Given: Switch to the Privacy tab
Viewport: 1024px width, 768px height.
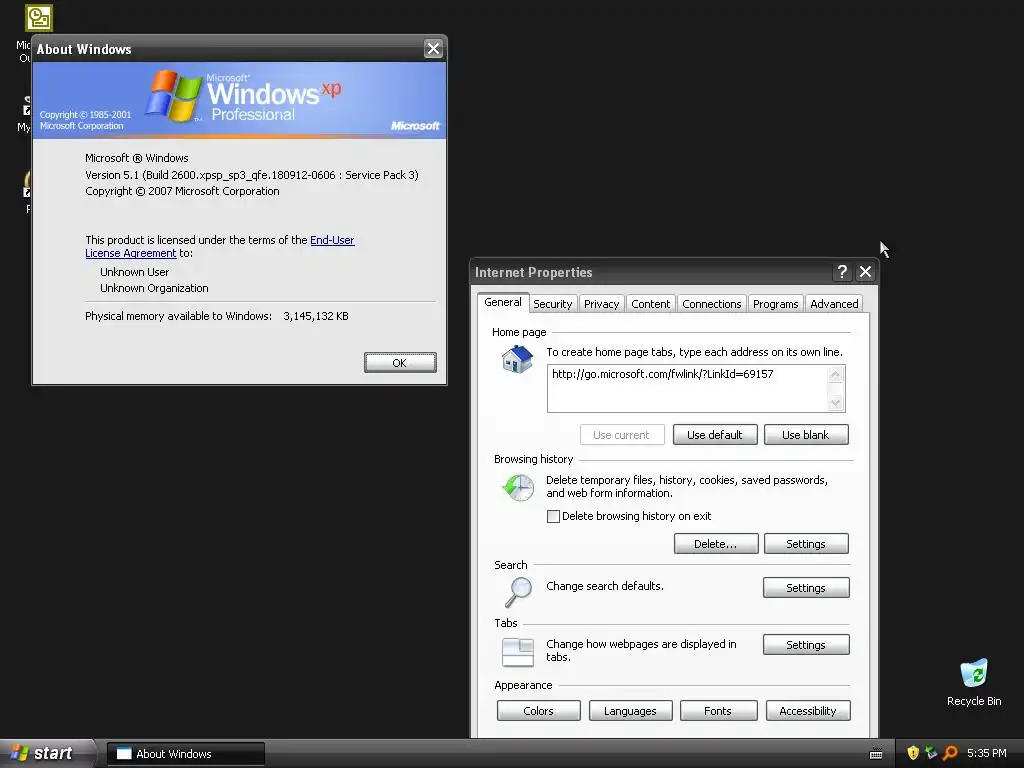Looking at the screenshot, I should click(601, 304).
